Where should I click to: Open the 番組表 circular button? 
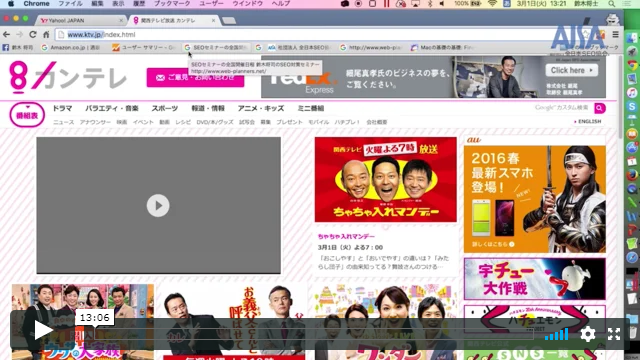pos(27,115)
